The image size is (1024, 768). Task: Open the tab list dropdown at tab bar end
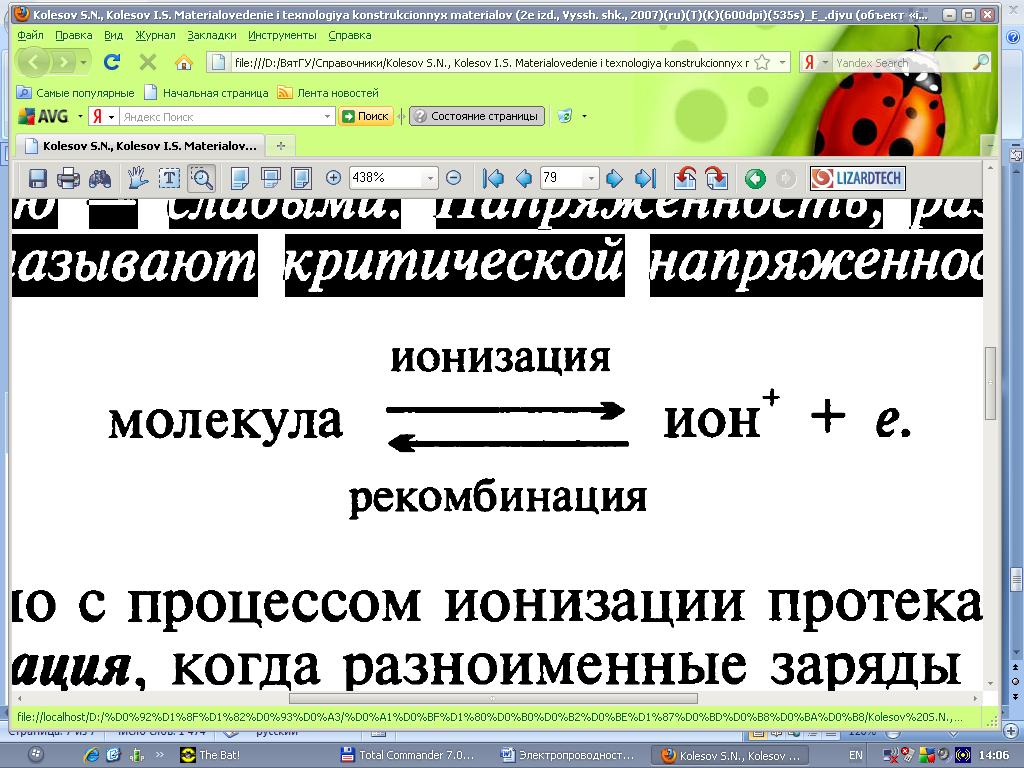pos(990,146)
